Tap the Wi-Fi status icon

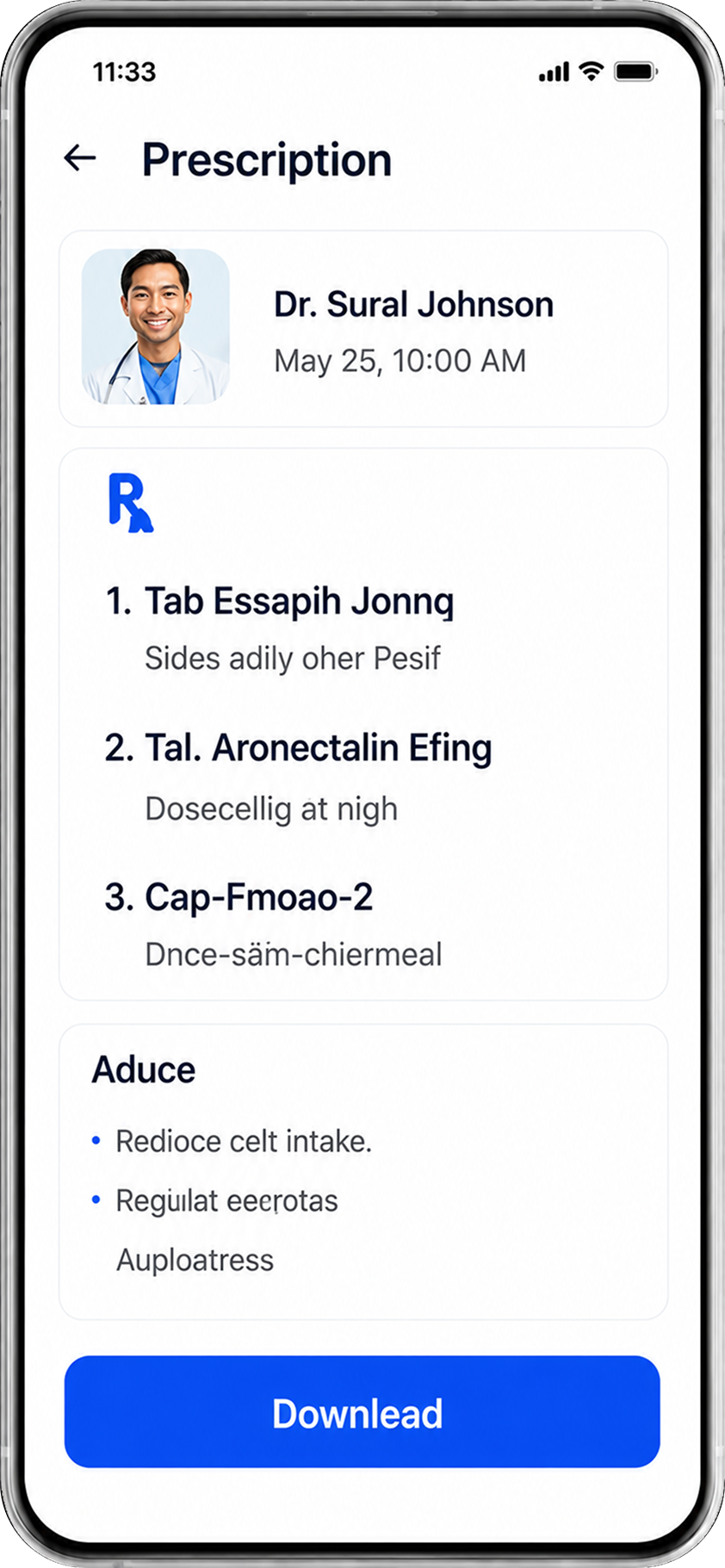(591, 71)
